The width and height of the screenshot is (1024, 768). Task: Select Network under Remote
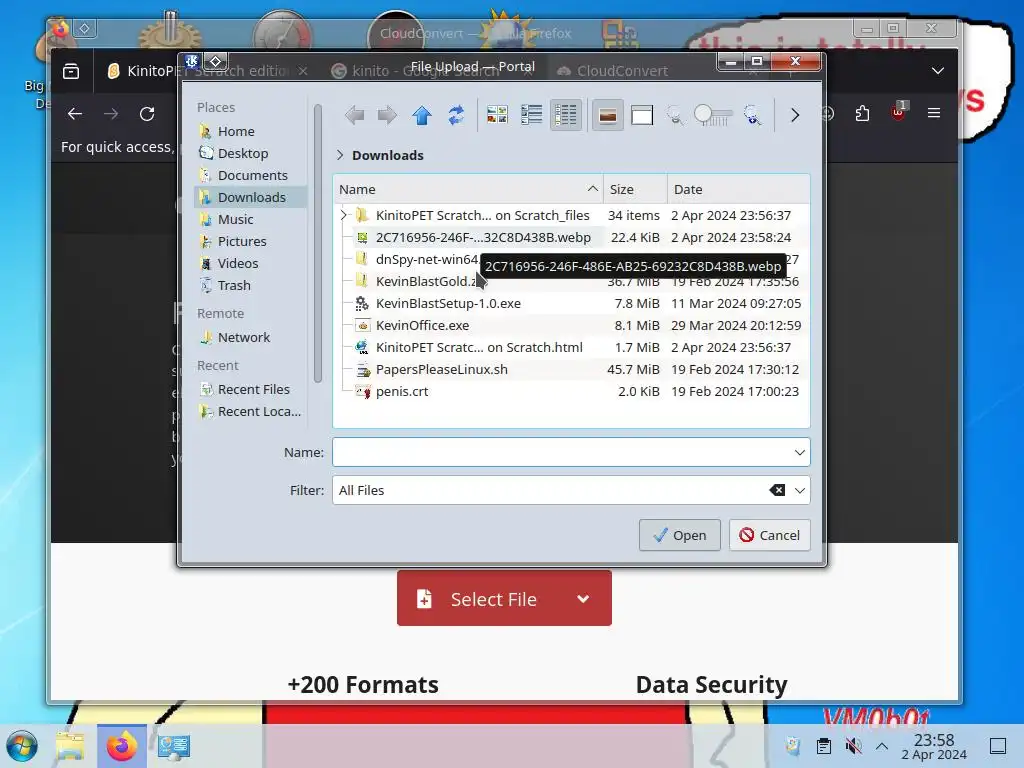point(250,338)
